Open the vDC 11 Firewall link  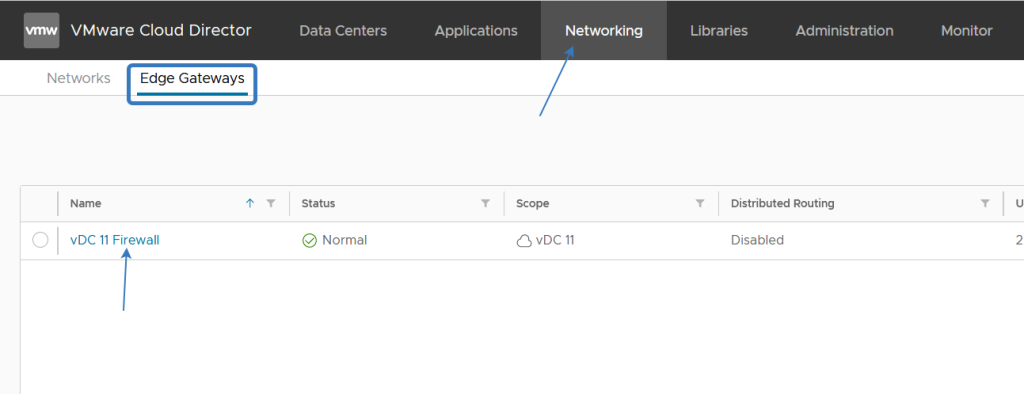[115, 240]
